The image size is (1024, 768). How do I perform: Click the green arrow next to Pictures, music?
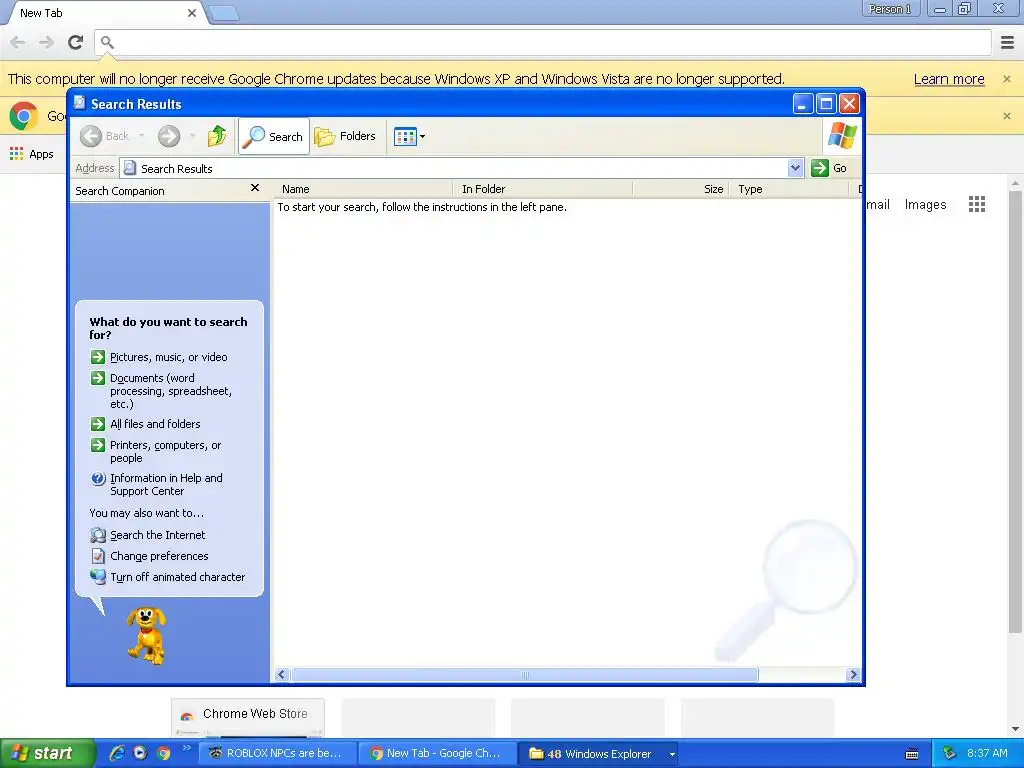tap(98, 357)
